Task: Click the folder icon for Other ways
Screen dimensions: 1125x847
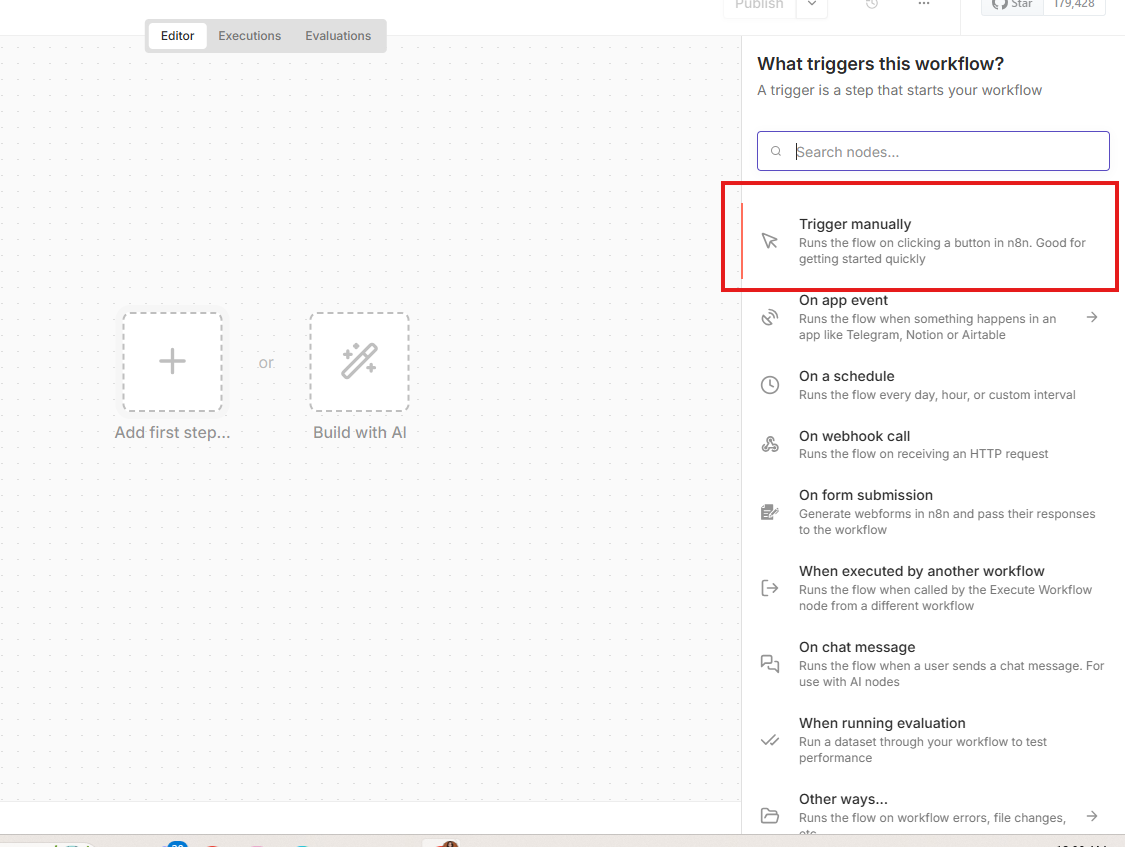Action: [x=769, y=815]
